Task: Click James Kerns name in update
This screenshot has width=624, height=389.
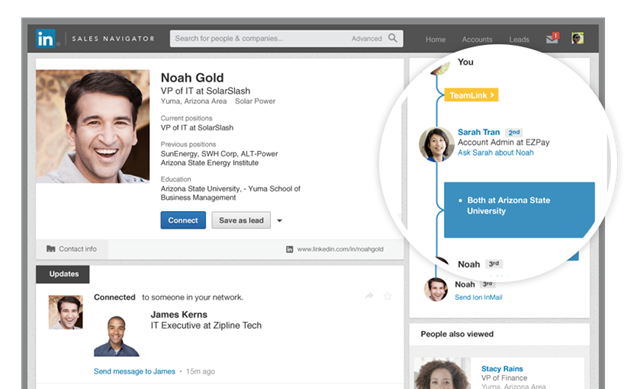Action: 179,315
